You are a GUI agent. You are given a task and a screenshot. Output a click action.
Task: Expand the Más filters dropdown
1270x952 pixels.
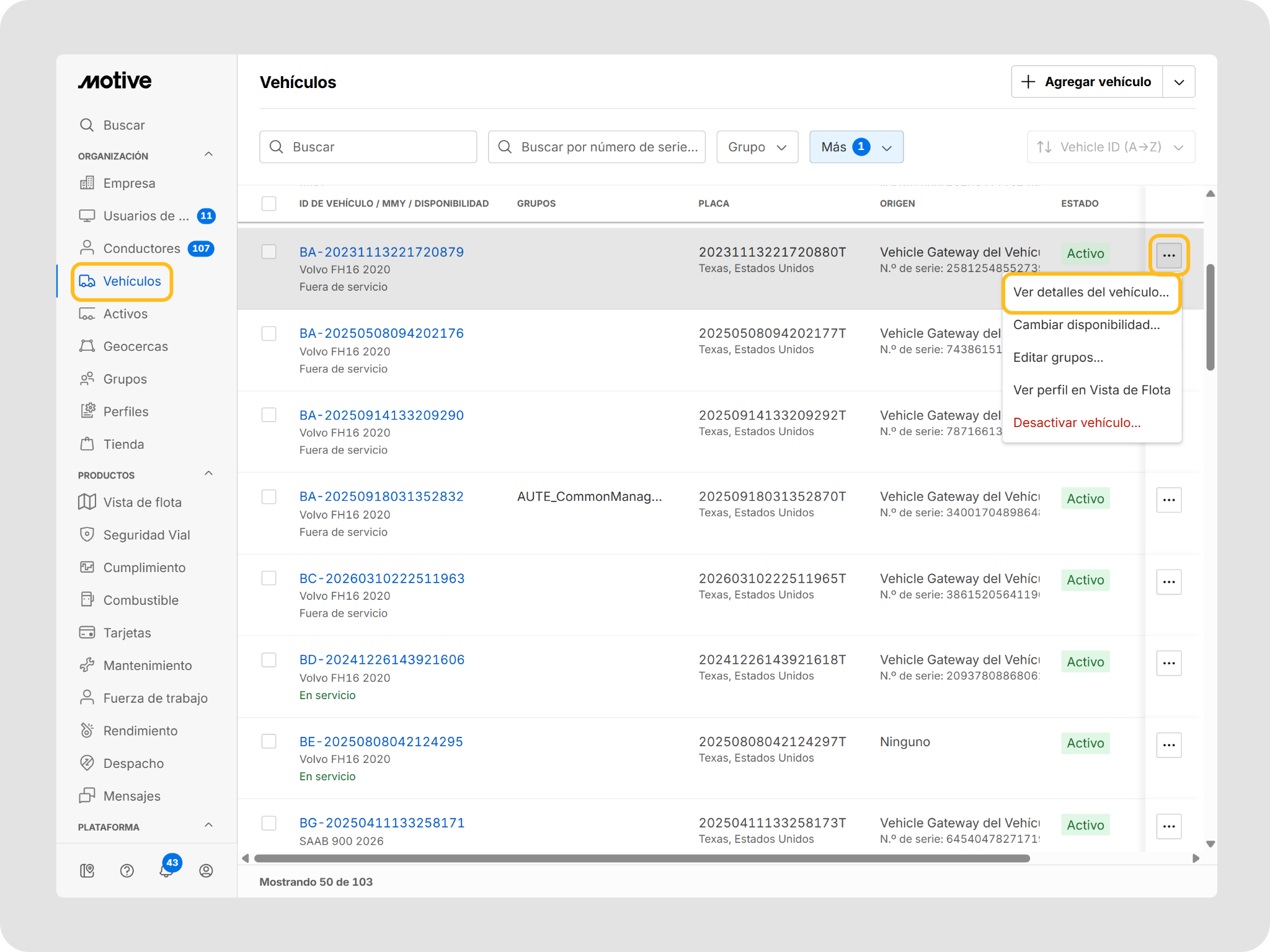856,147
